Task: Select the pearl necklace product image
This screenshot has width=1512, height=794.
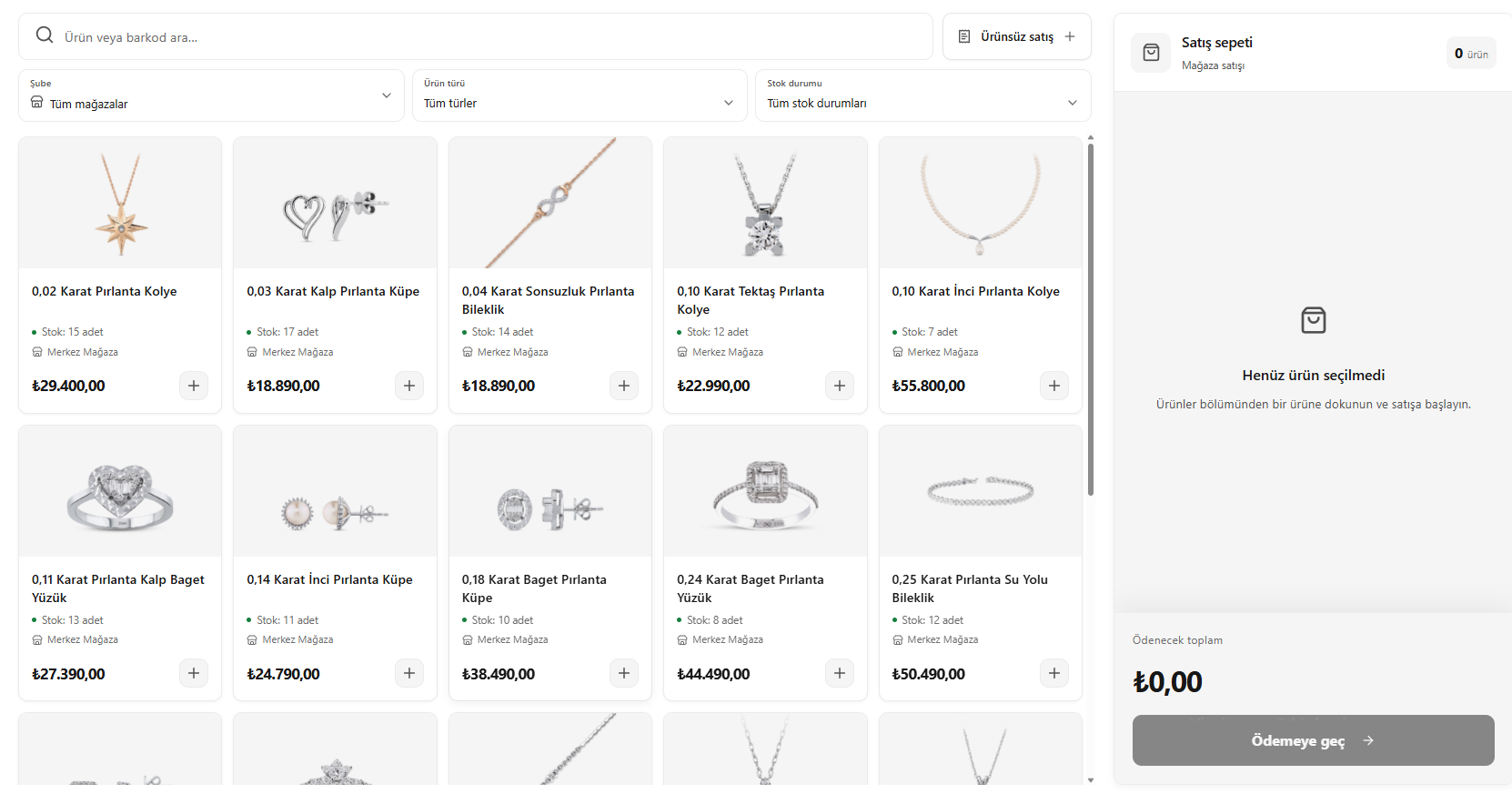Action: [981, 203]
